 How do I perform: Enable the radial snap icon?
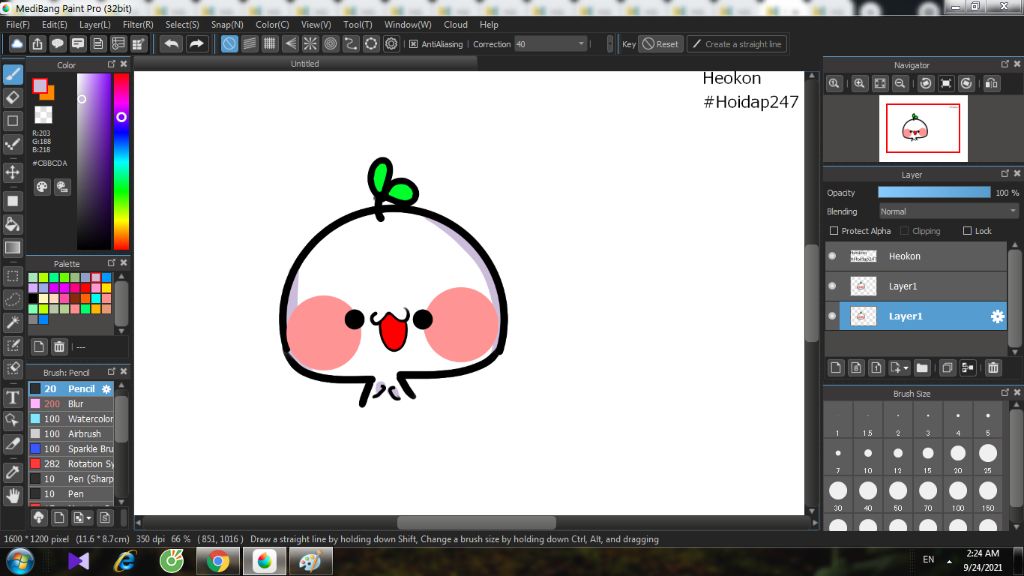310,44
